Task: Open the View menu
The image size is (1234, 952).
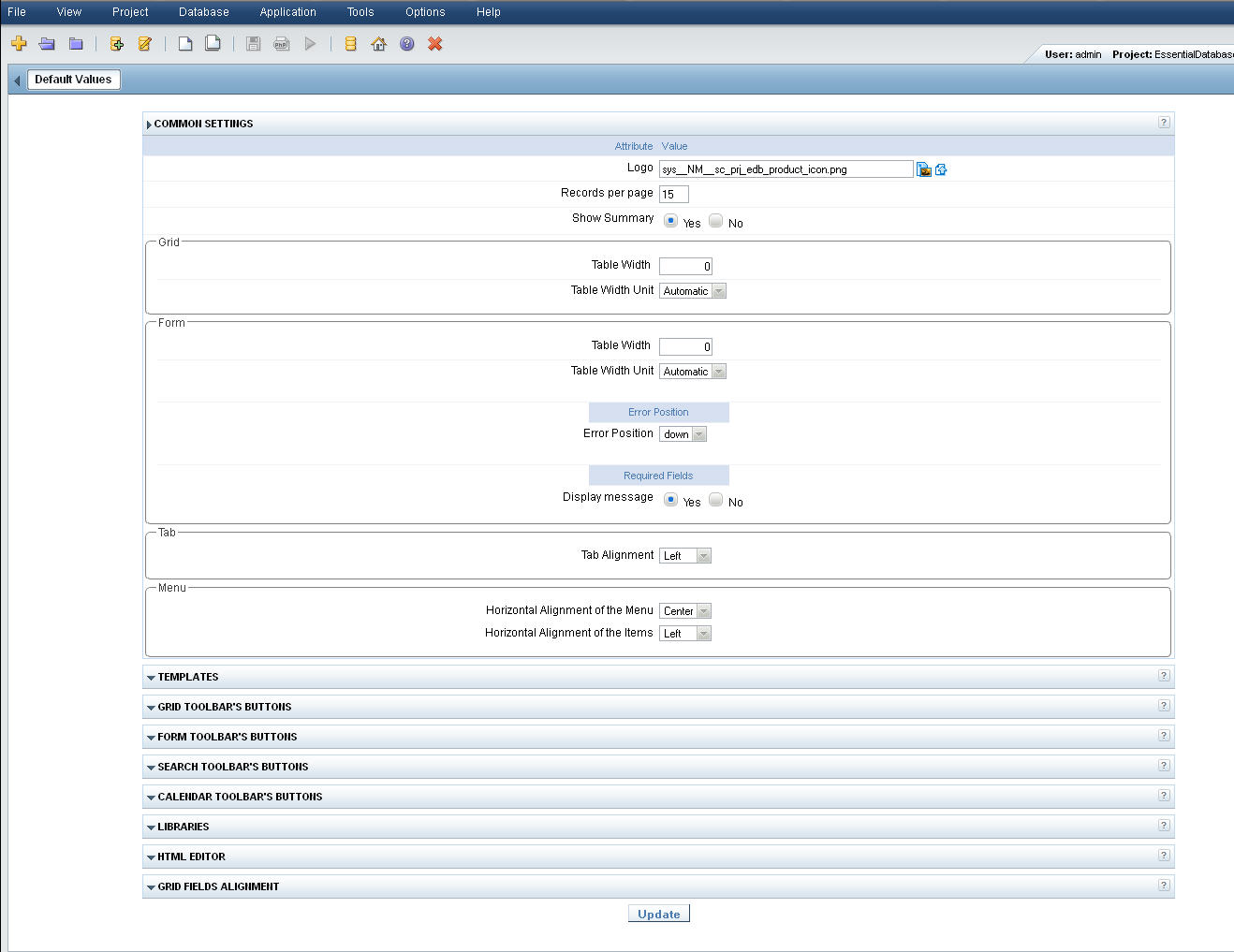Action: 69,12
